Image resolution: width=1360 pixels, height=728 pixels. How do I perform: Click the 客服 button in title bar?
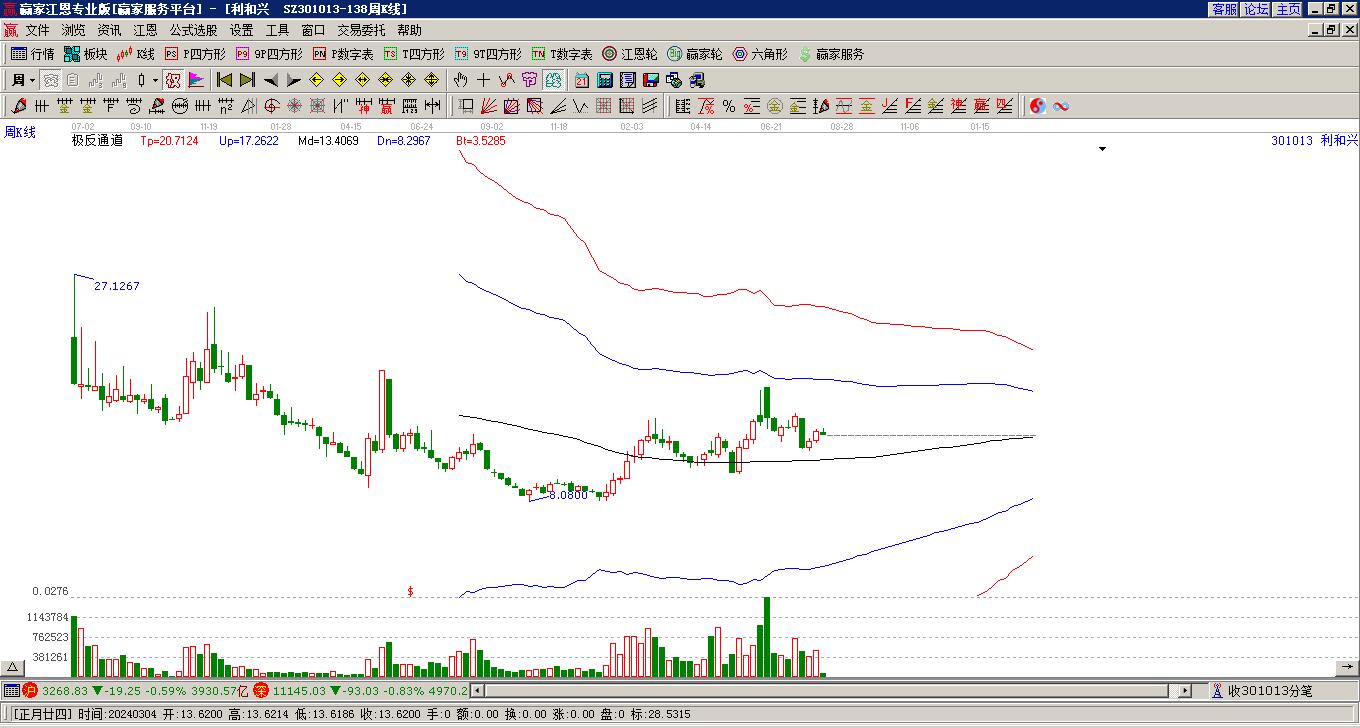[x=1224, y=9]
